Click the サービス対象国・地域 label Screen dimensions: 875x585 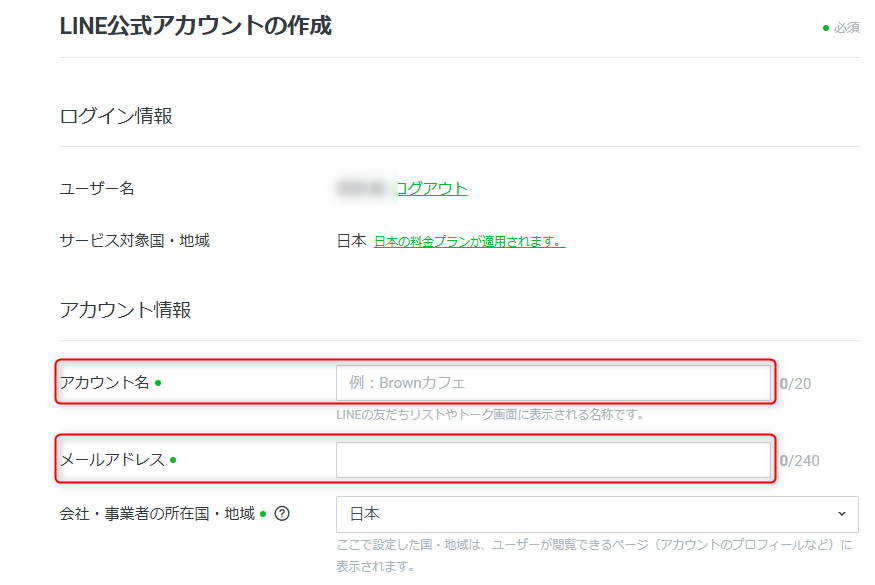coord(135,241)
